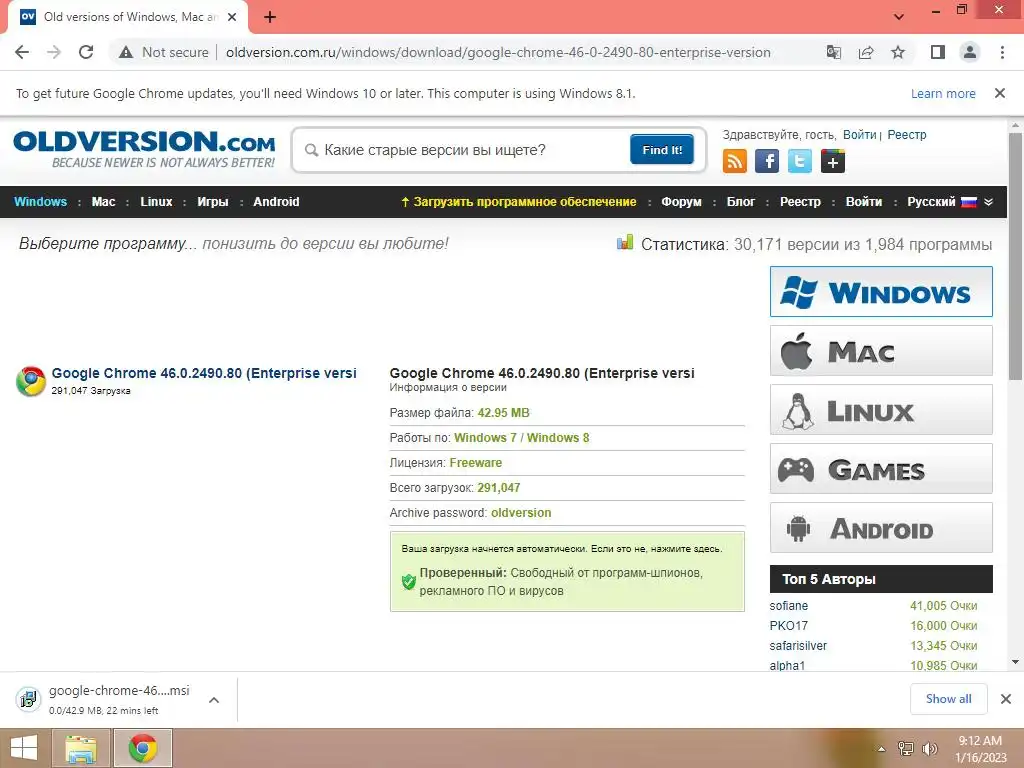The height and width of the screenshot is (768, 1024).
Task: Open Google Chrome 46.0.2490.80 blue title link
Action: pos(204,373)
